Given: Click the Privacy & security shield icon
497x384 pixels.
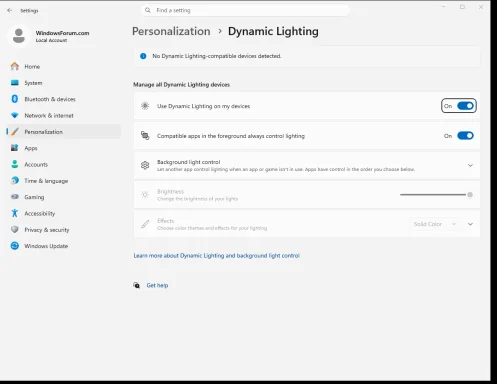Looking at the screenshot, I should [15, 229].
